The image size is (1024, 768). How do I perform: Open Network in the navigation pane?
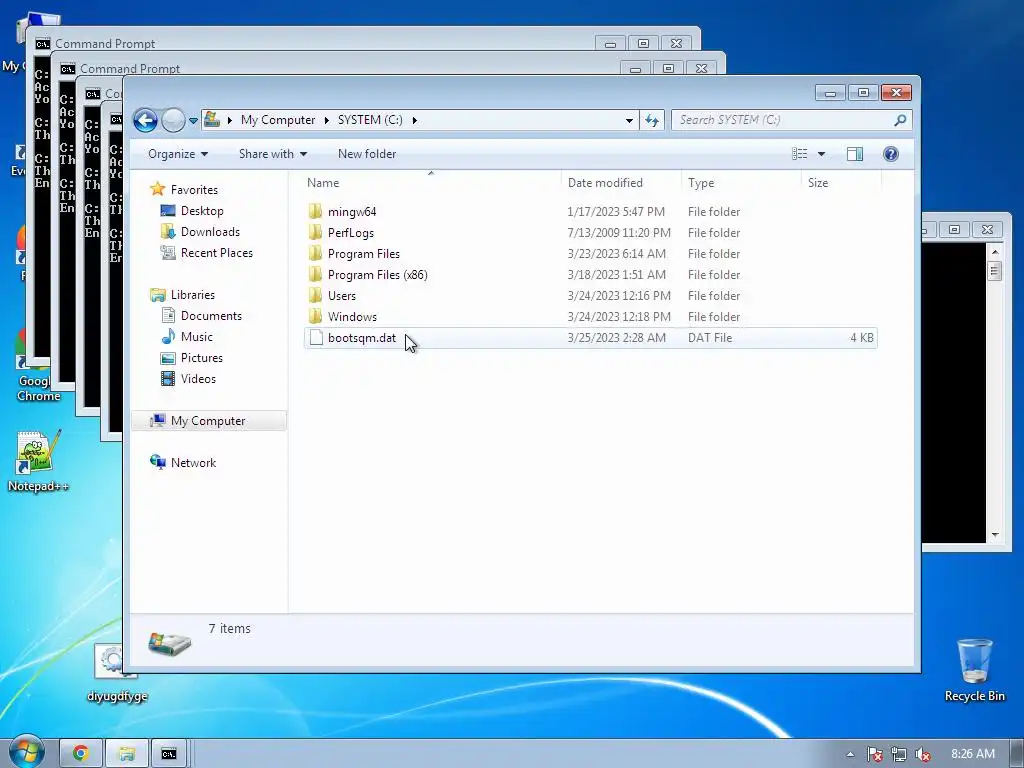point(193,462)
